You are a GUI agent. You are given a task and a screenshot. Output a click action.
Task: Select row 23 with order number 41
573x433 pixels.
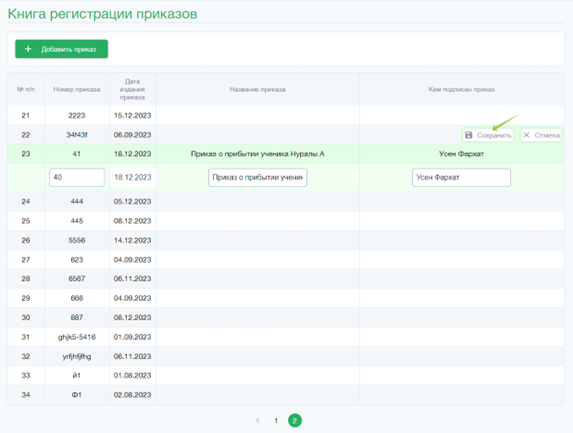coord(286,154)
